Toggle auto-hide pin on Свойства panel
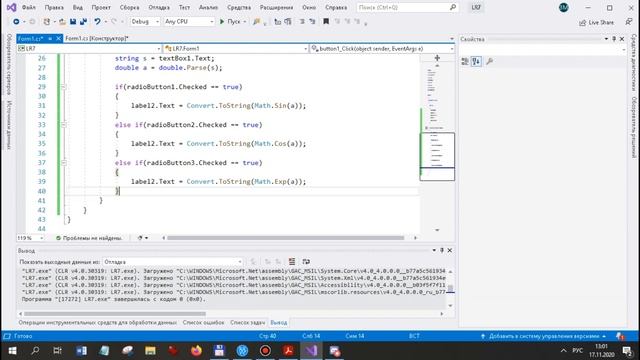Screen dimensions: 640x360 click(614, 39)
